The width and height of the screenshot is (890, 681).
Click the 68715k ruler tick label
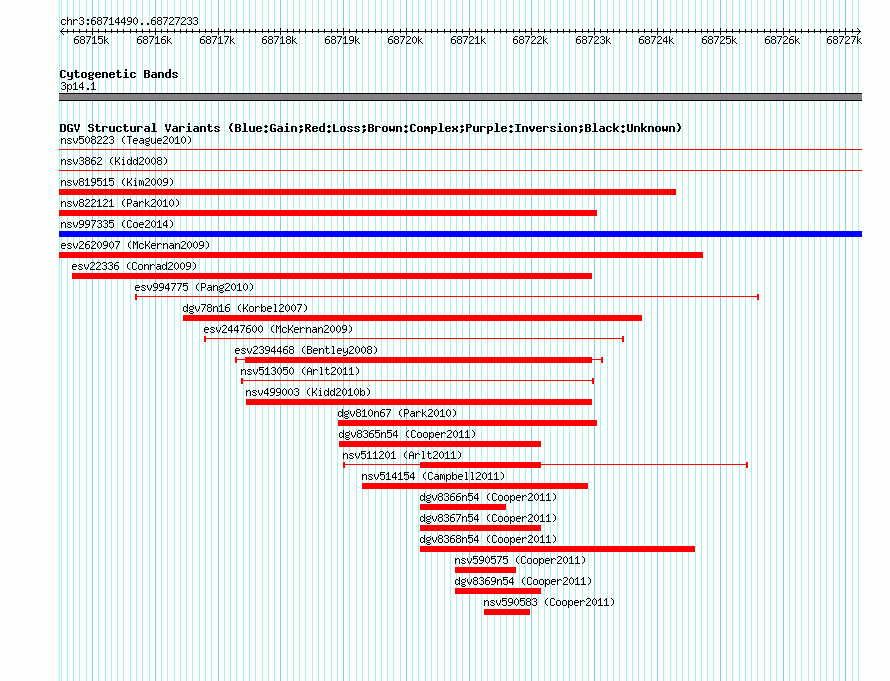coord(91,40)
